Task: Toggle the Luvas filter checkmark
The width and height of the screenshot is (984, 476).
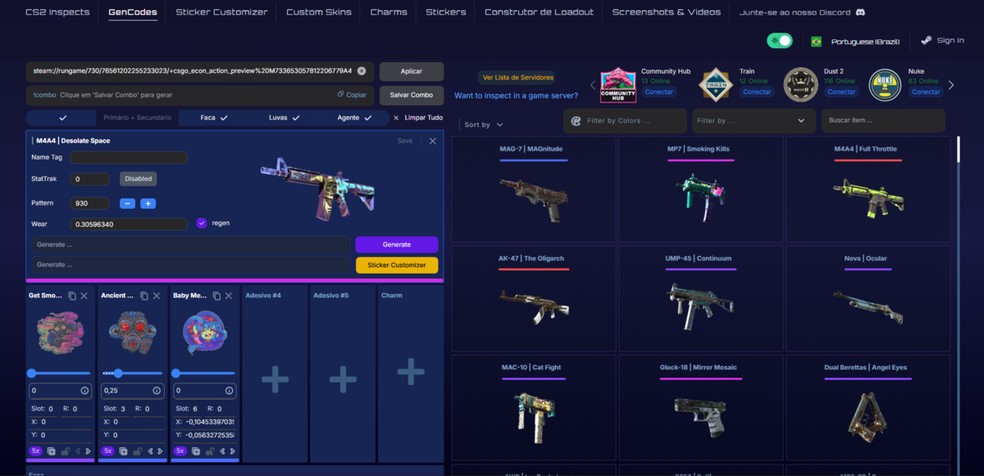Action: pyautogui.click(x=296, y=118)
